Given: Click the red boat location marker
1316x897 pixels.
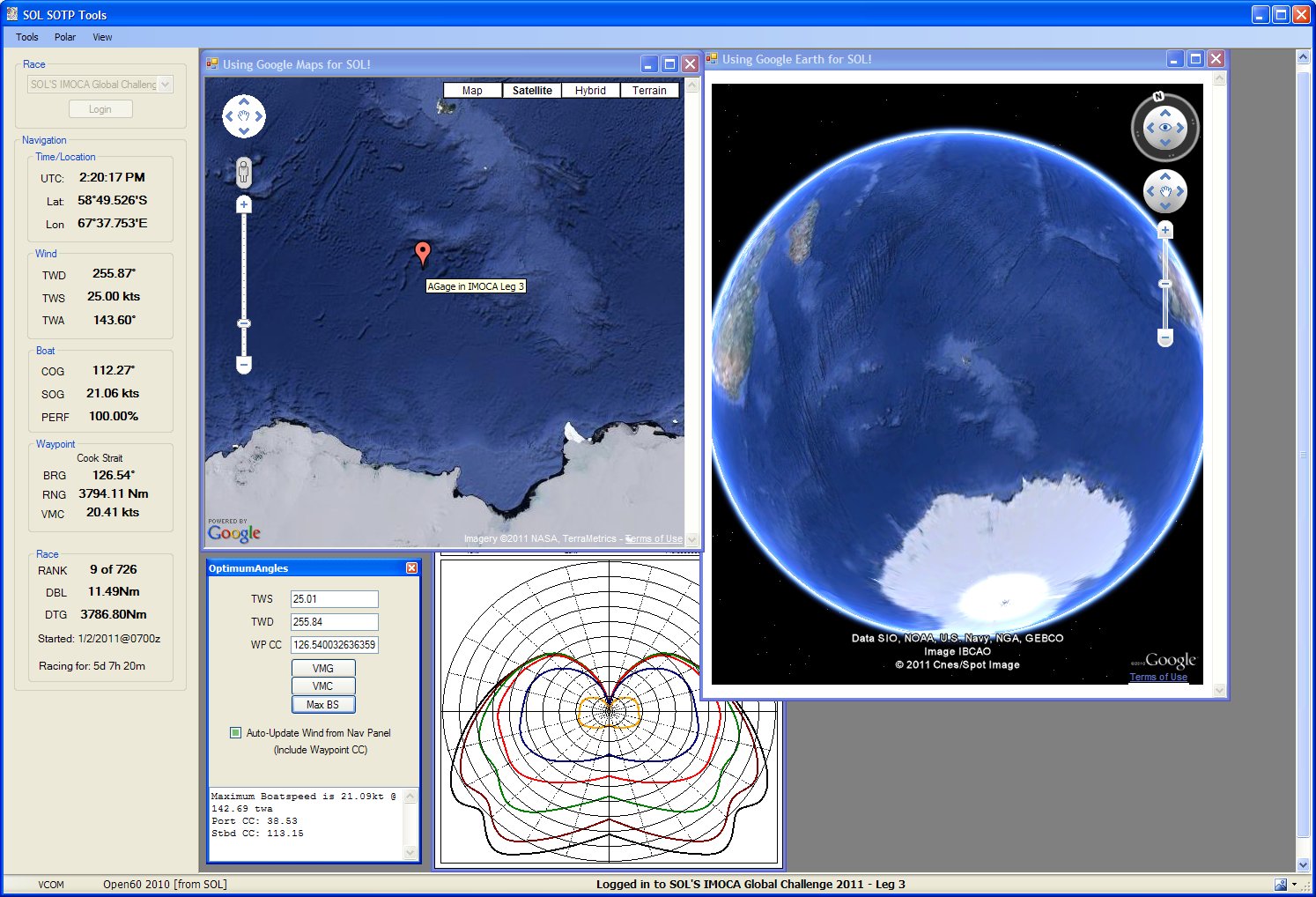Looking at the screenshot, I should [423, 254].
